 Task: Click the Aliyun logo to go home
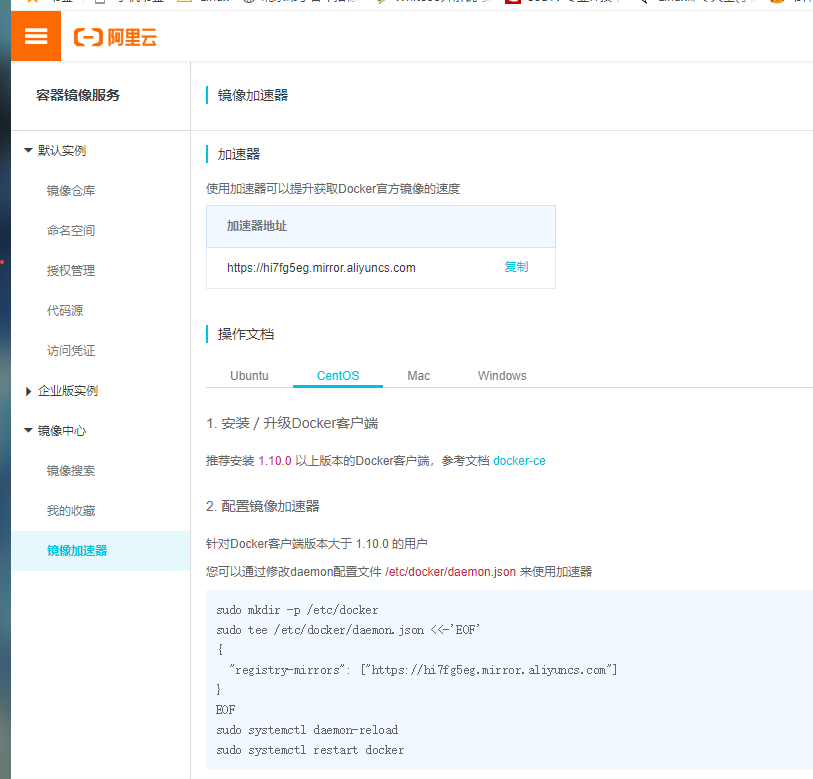pyautogui.click(x=114, y=36)
